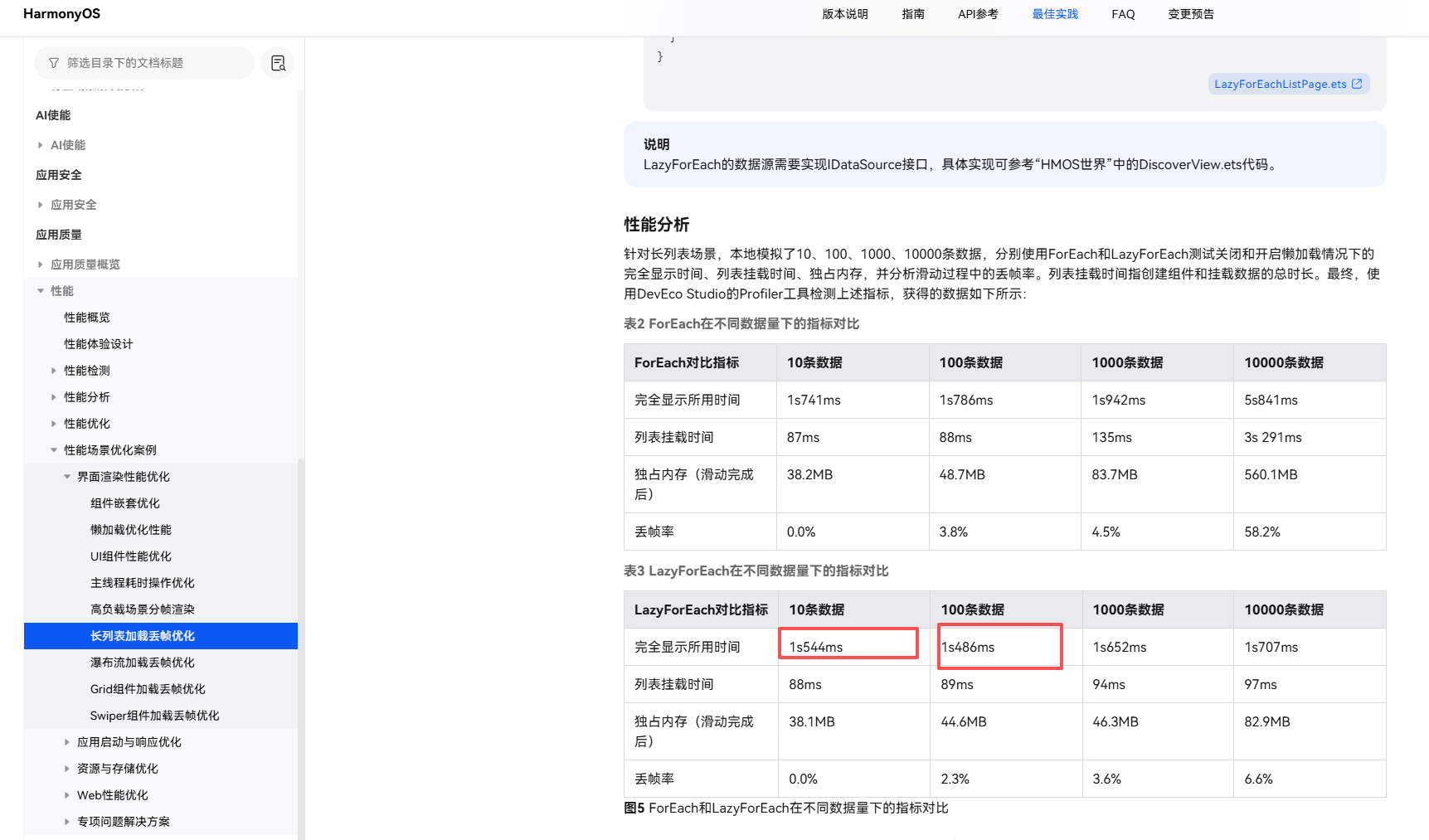Screen dimensions: 1429x840
Task: Open external link icon on LazyForEachListPage.ets
Action: tap(1357, 84)
